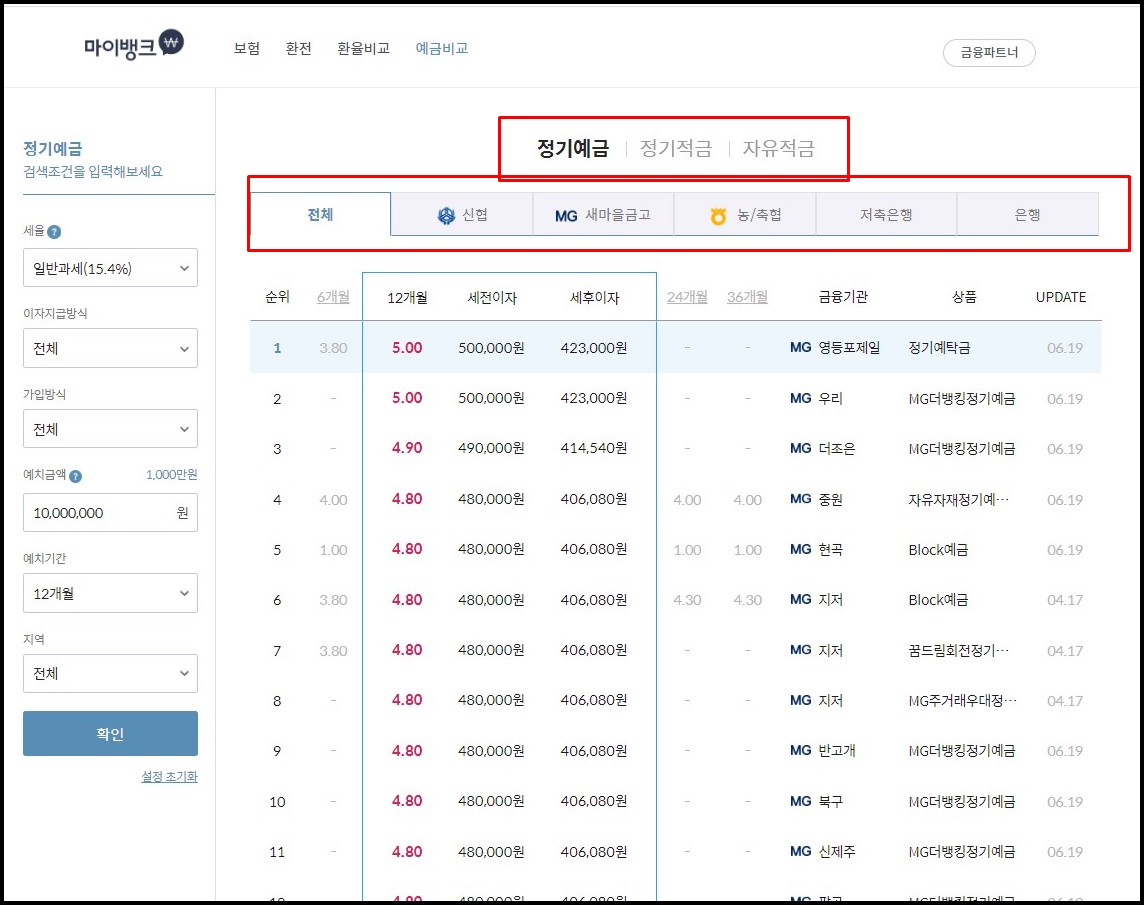Click the MG logo in 새마을금고 tab

pyautogui.click(x=566, y=216)
